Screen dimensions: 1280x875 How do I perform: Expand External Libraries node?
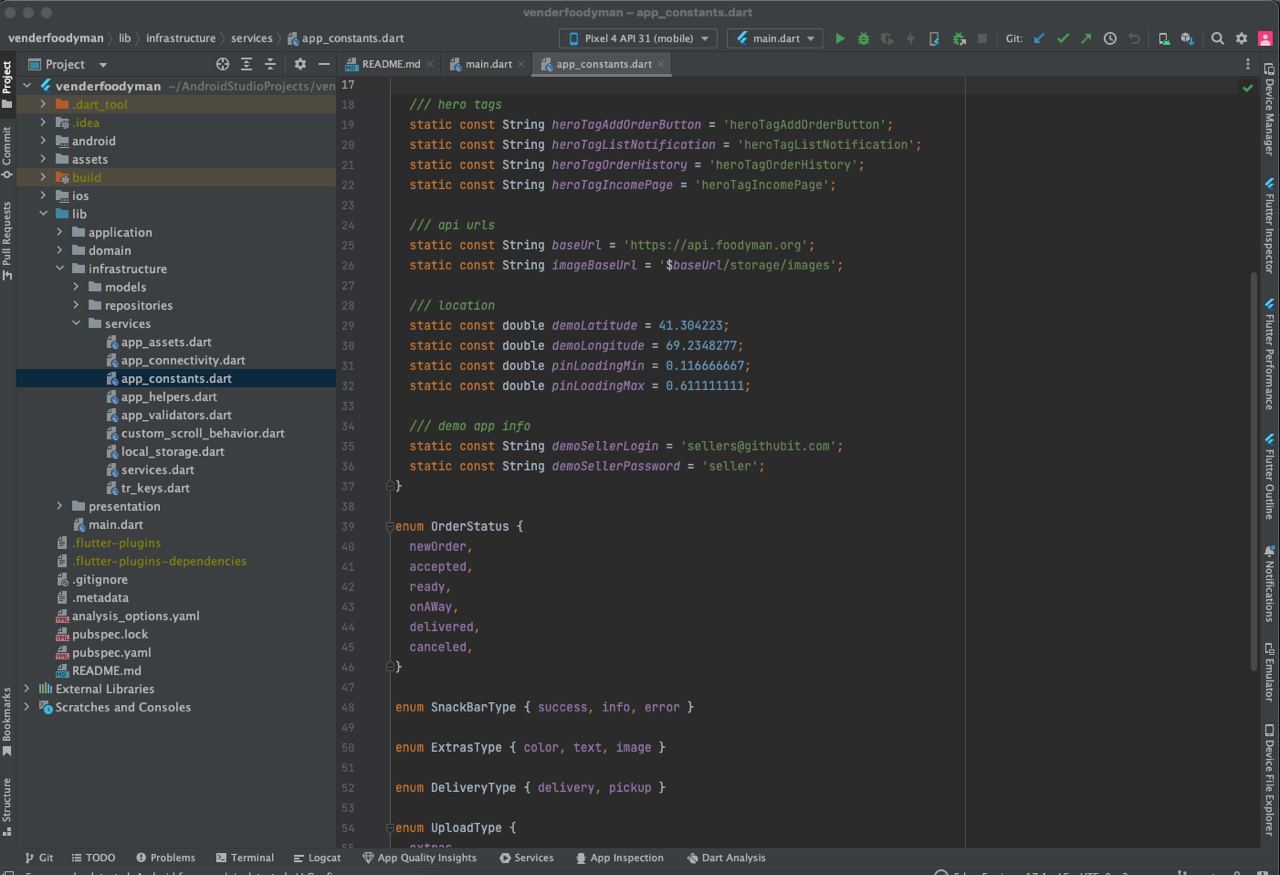point(27,689)
